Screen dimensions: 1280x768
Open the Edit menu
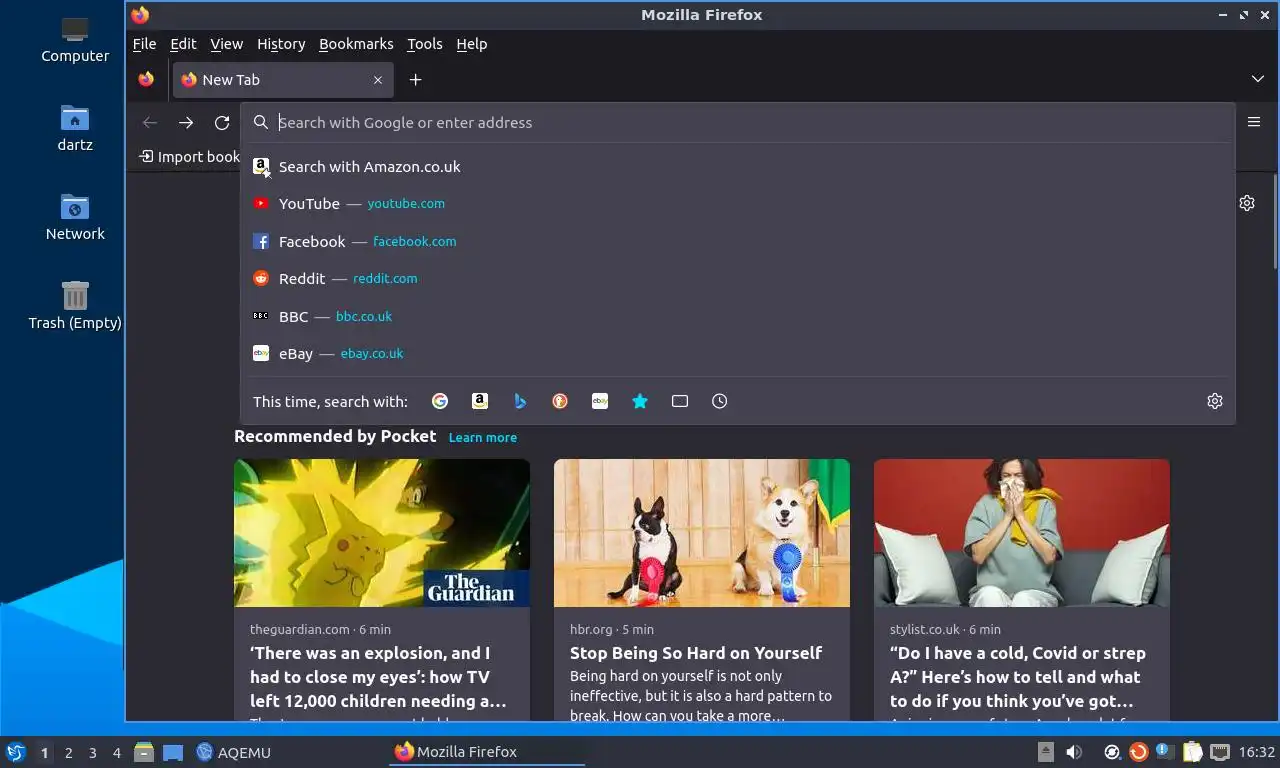[183, 44]
